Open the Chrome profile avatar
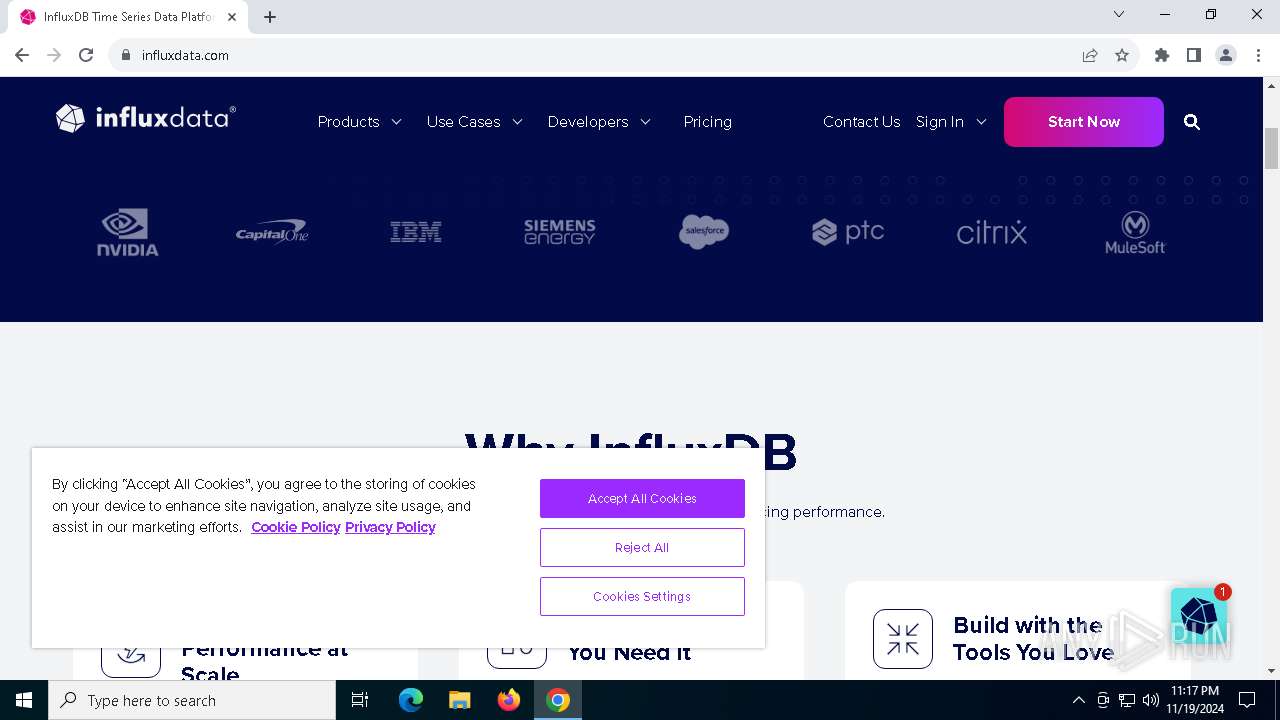1280x720 pixels. coord(1226,55)
